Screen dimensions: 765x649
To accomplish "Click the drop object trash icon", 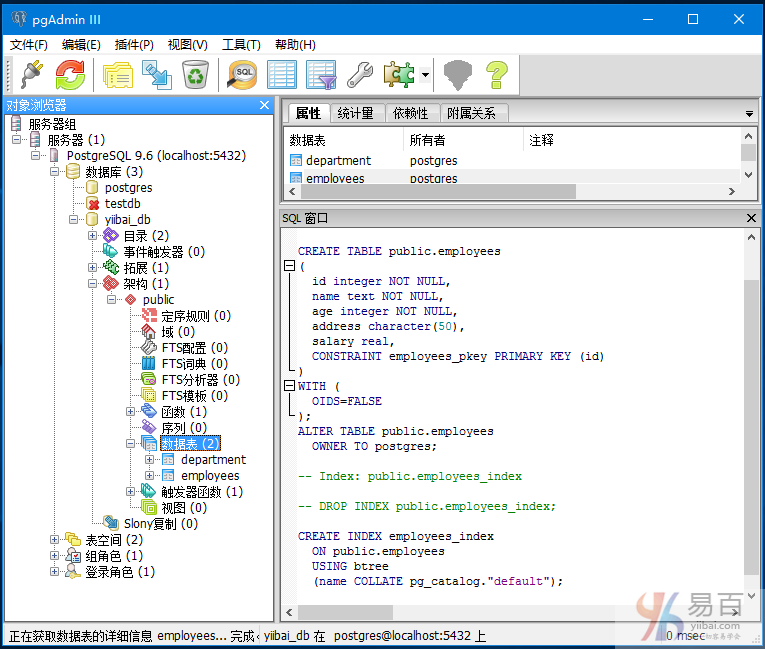I will (195, 74).
